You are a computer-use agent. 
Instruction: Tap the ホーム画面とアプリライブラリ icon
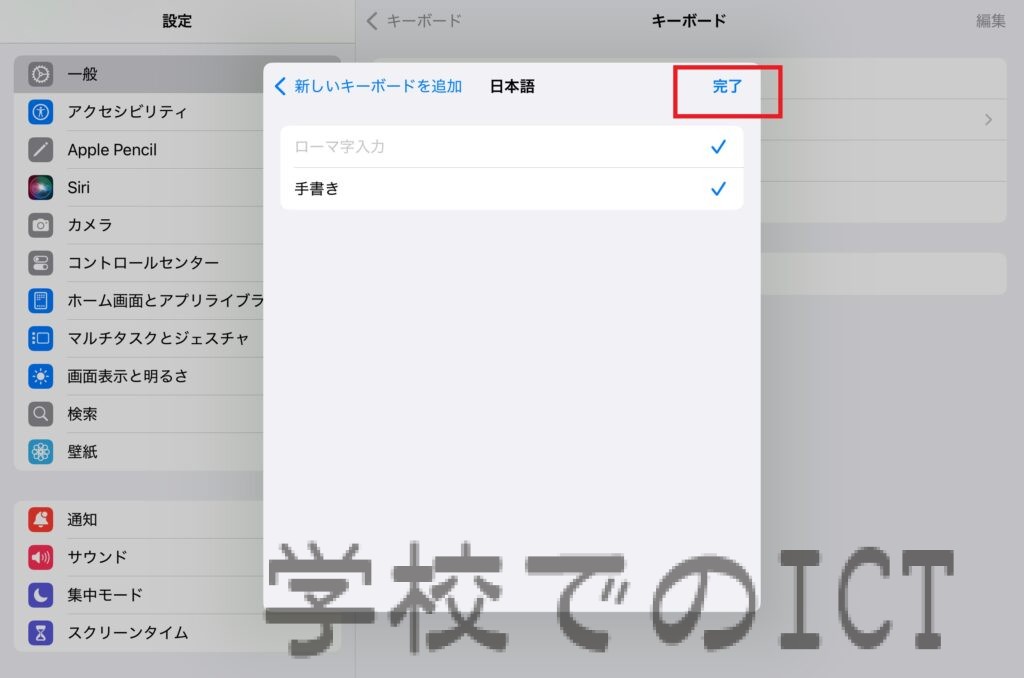pos(40,300)
